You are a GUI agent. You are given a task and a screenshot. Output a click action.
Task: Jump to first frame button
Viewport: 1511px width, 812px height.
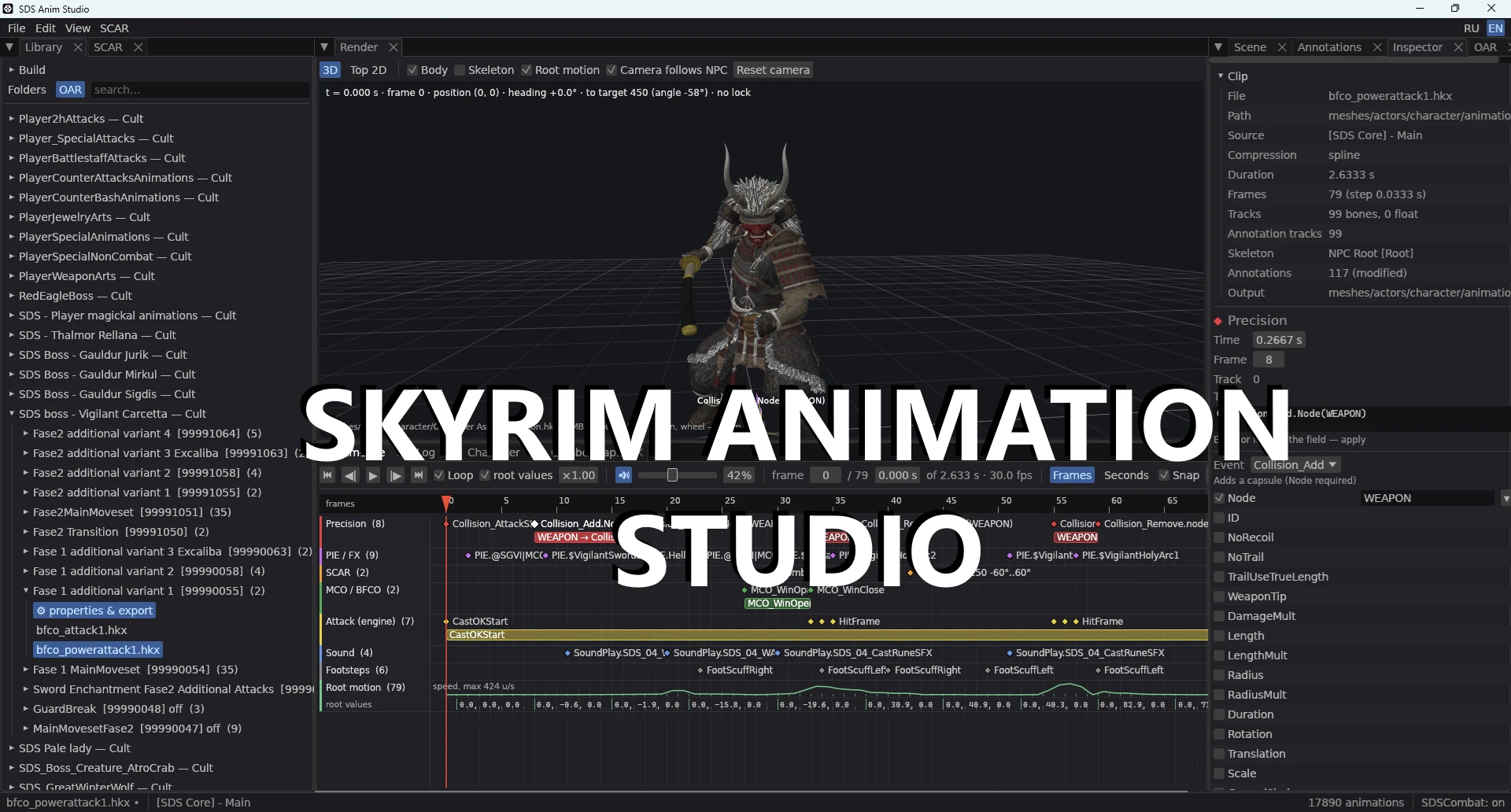click(327, 475)
